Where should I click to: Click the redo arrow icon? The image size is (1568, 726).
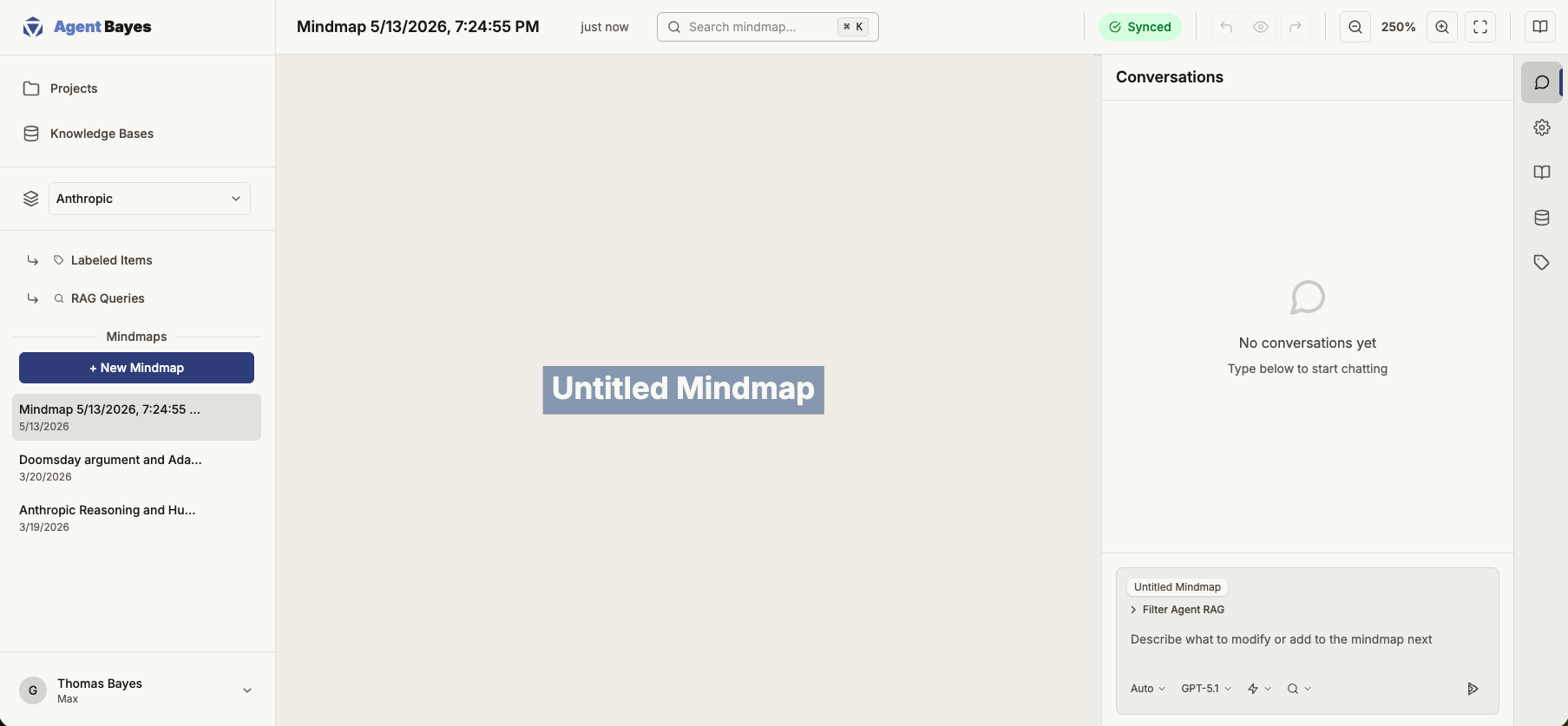1296,27
